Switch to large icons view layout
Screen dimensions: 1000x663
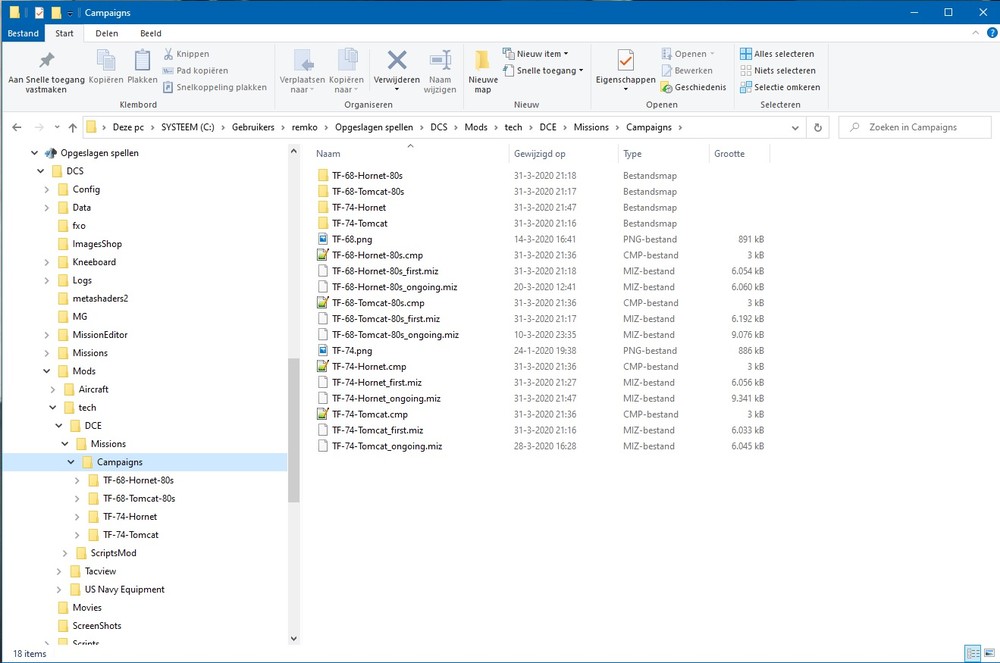(989, 653)
